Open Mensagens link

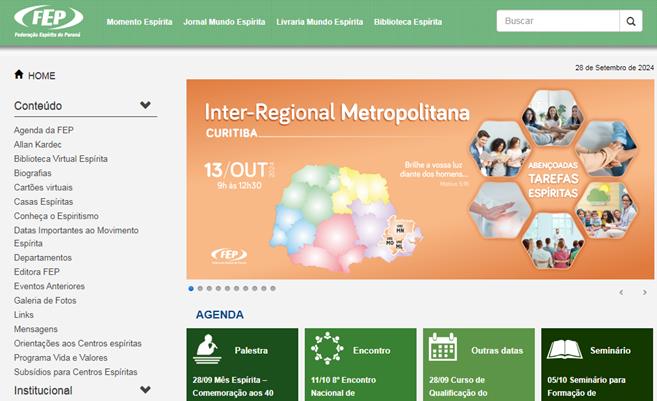[x=36, y=329]
